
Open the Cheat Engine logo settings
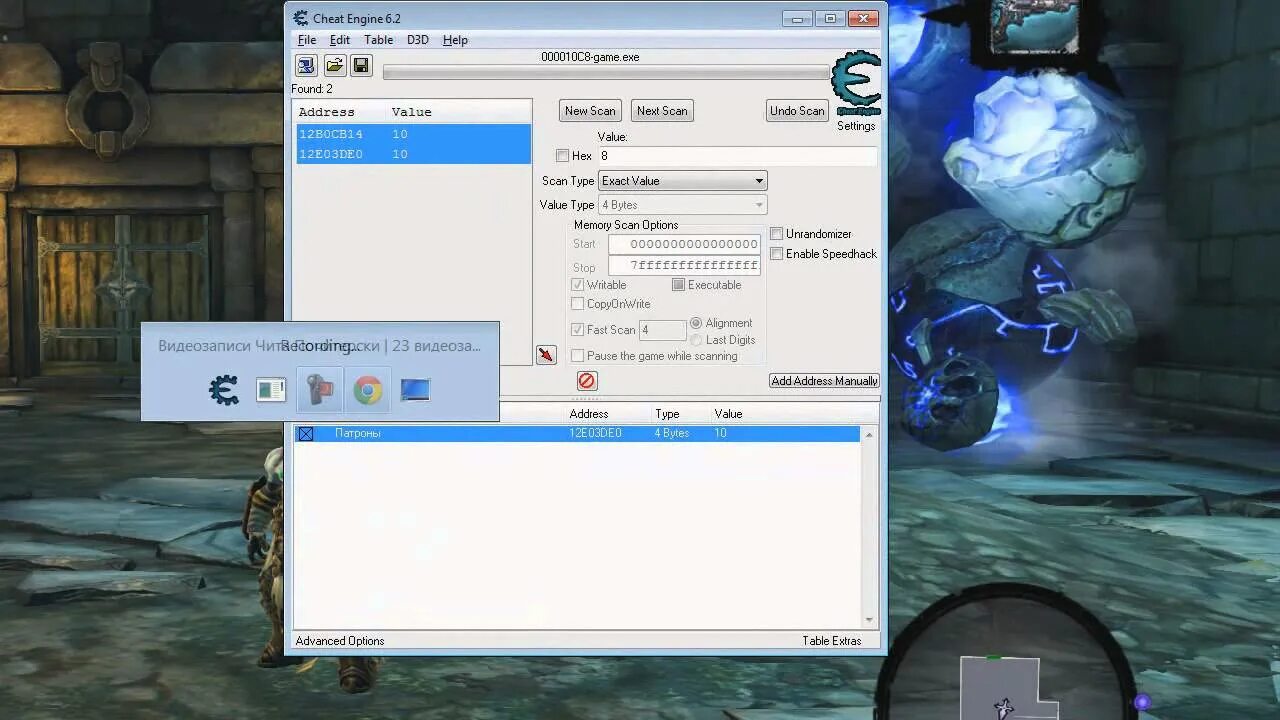point(856,84)
